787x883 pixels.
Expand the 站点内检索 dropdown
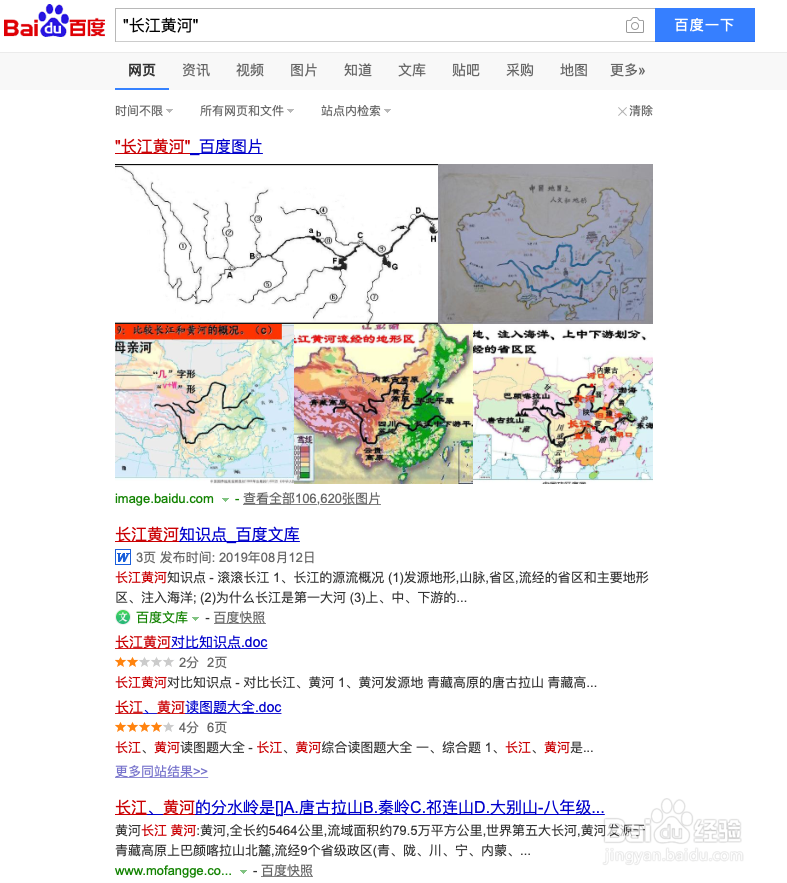pyautogui.click(x=356, y=111)
